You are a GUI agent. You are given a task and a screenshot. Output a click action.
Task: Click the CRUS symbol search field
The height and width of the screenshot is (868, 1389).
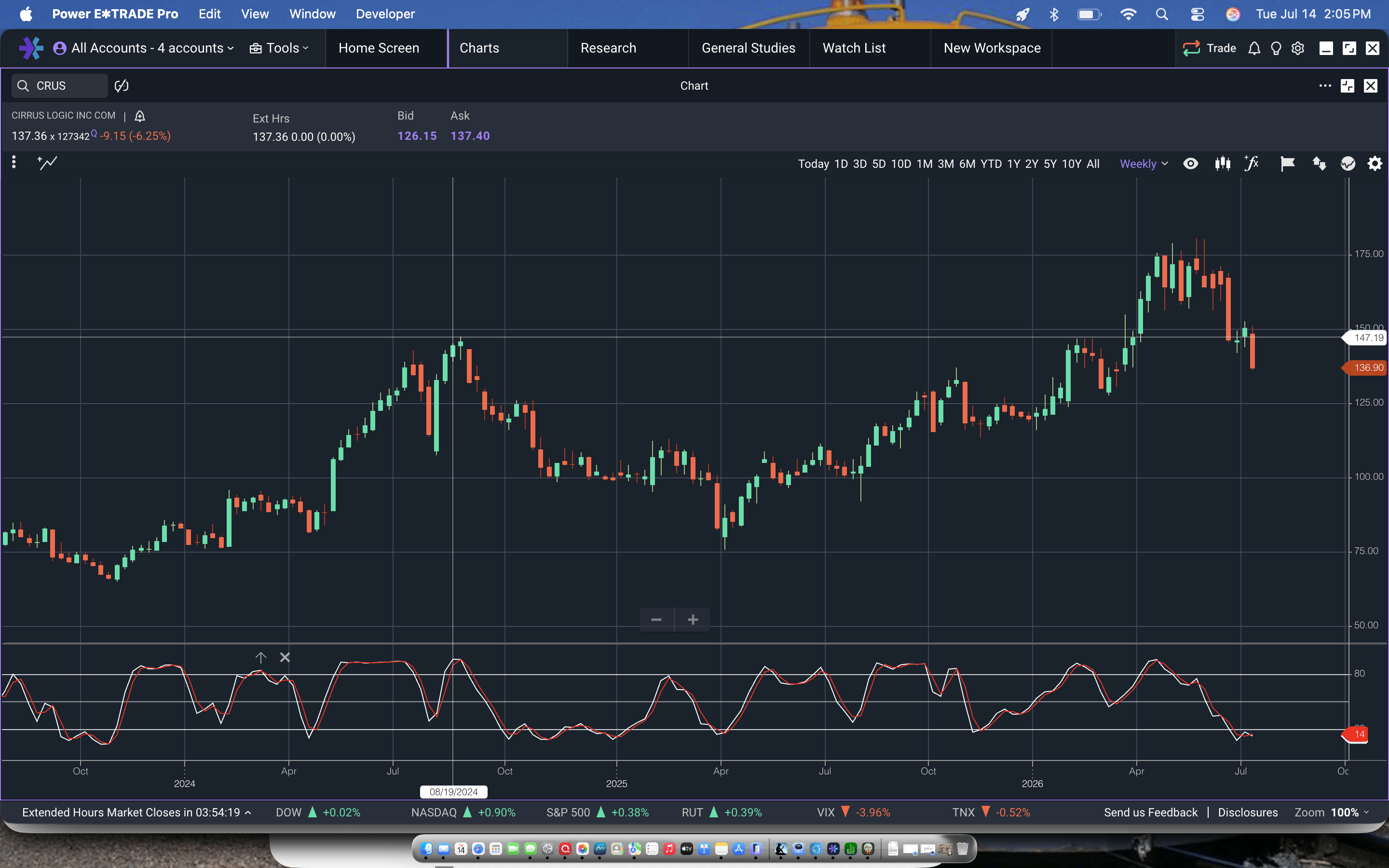[60, 85]
